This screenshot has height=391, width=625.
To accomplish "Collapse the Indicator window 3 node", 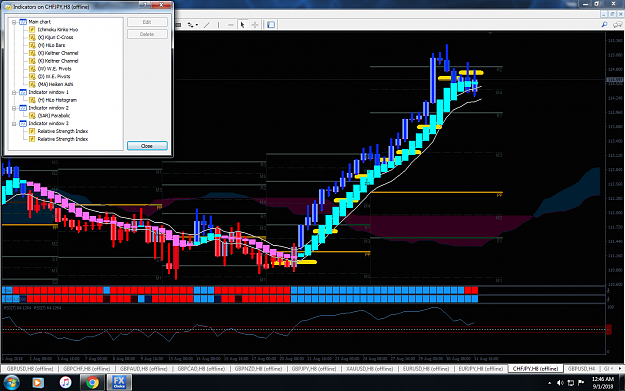I will 14,124.
